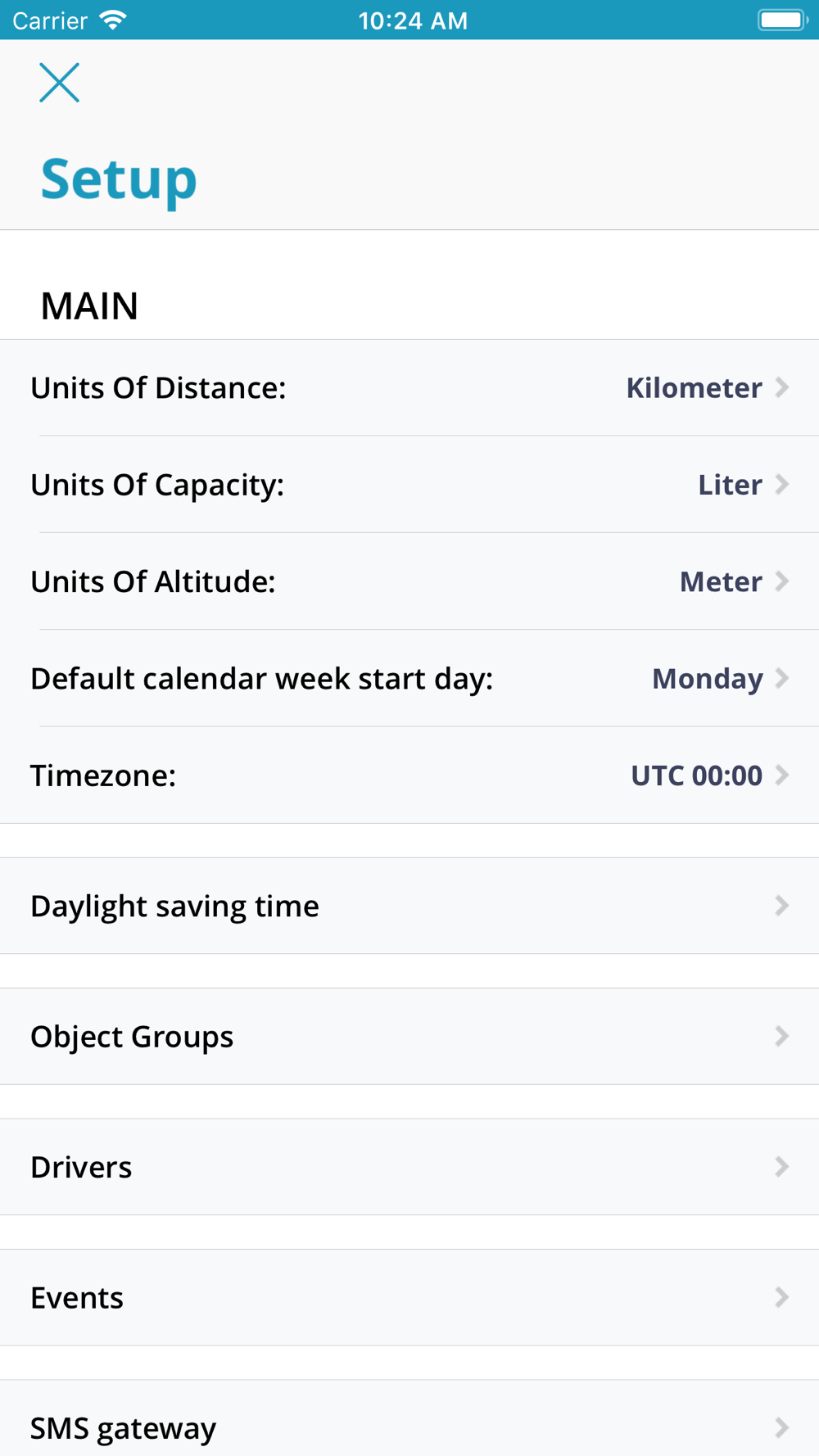The width and height of the screenshot is (819, 1456).
Task: Open the Units Of Distance setting
Action: [x=158, y=388]
